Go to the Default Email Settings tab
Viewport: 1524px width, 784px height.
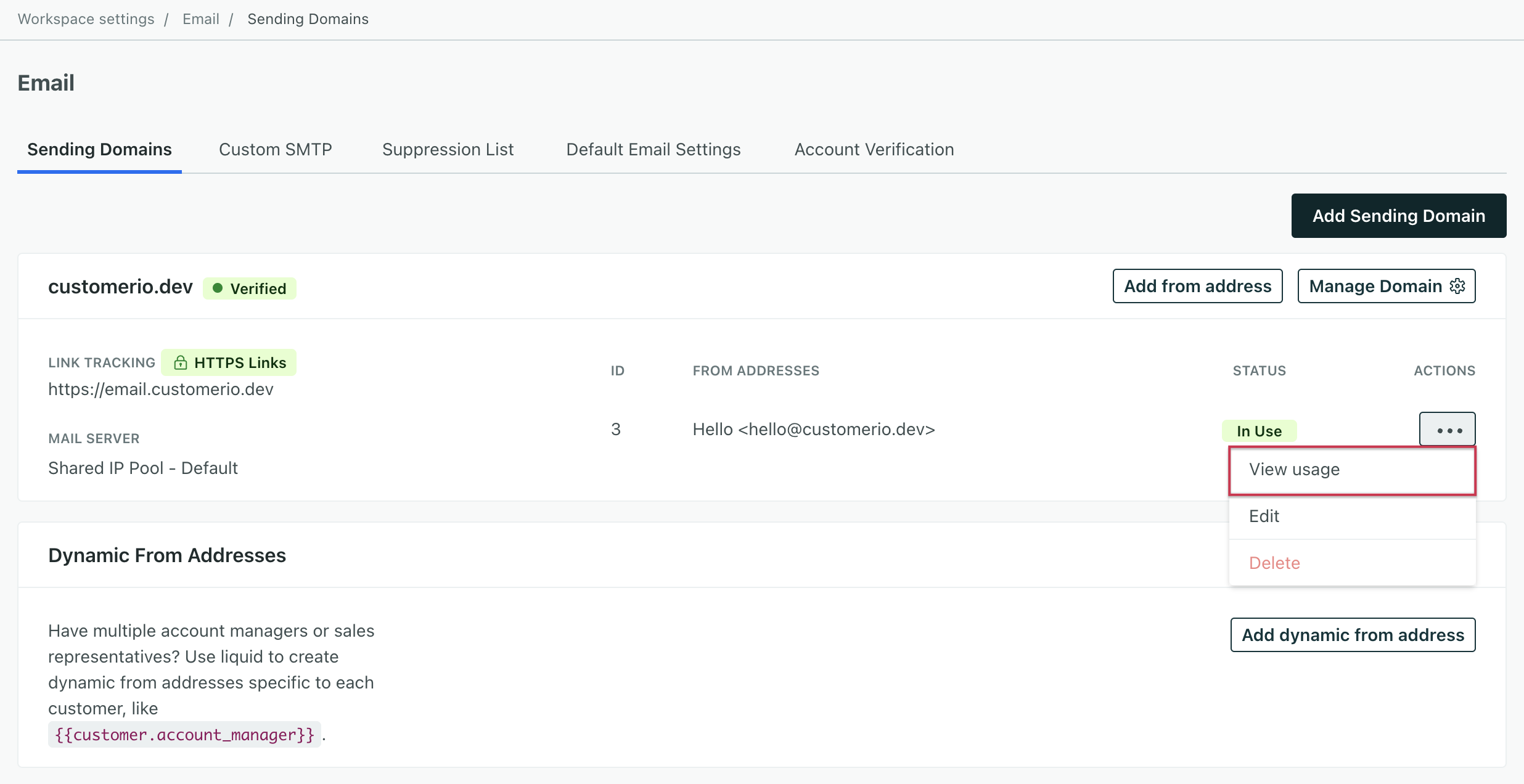click(653, 150)
